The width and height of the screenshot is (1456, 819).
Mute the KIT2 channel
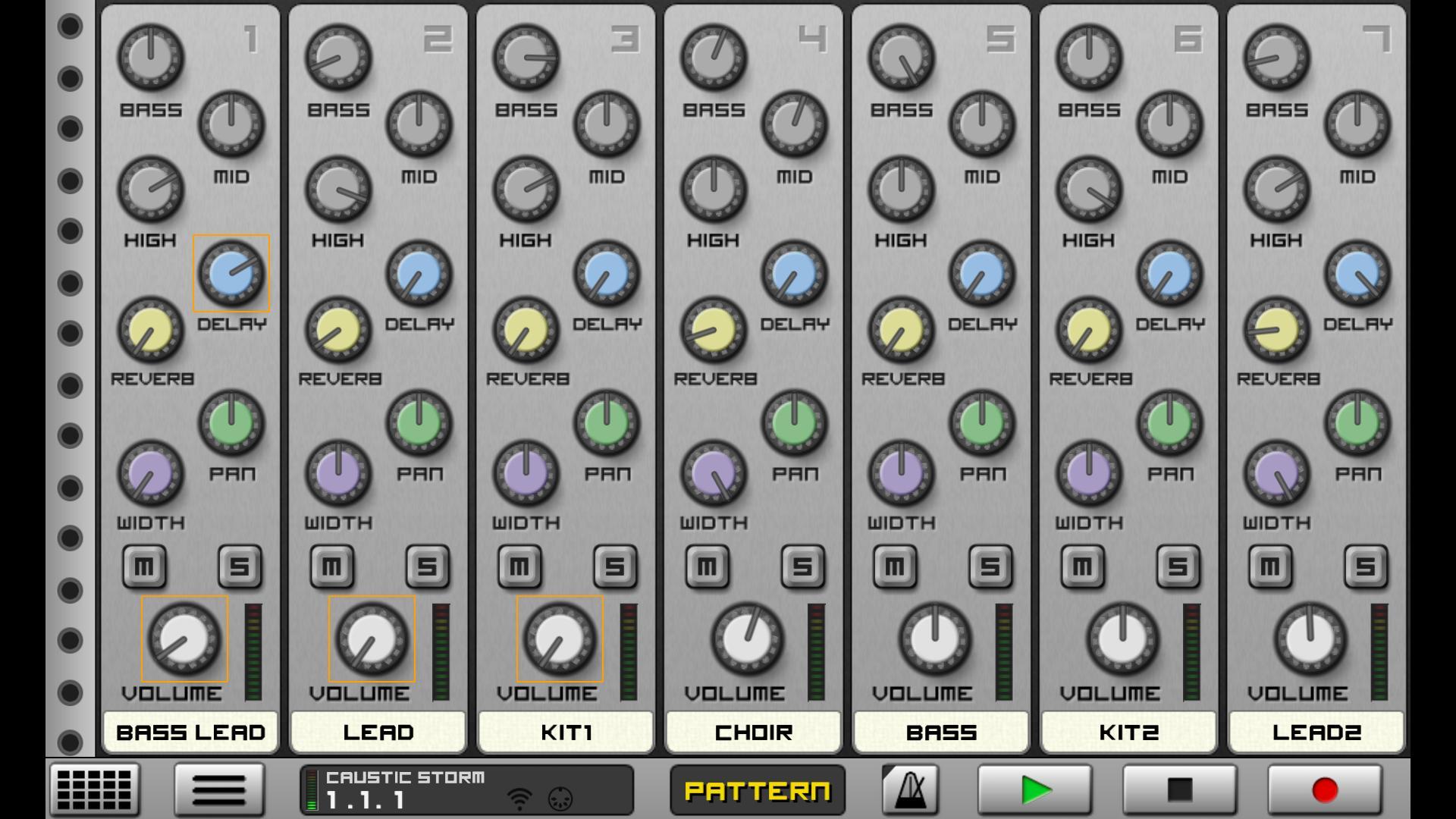(x=1083, y=567)
